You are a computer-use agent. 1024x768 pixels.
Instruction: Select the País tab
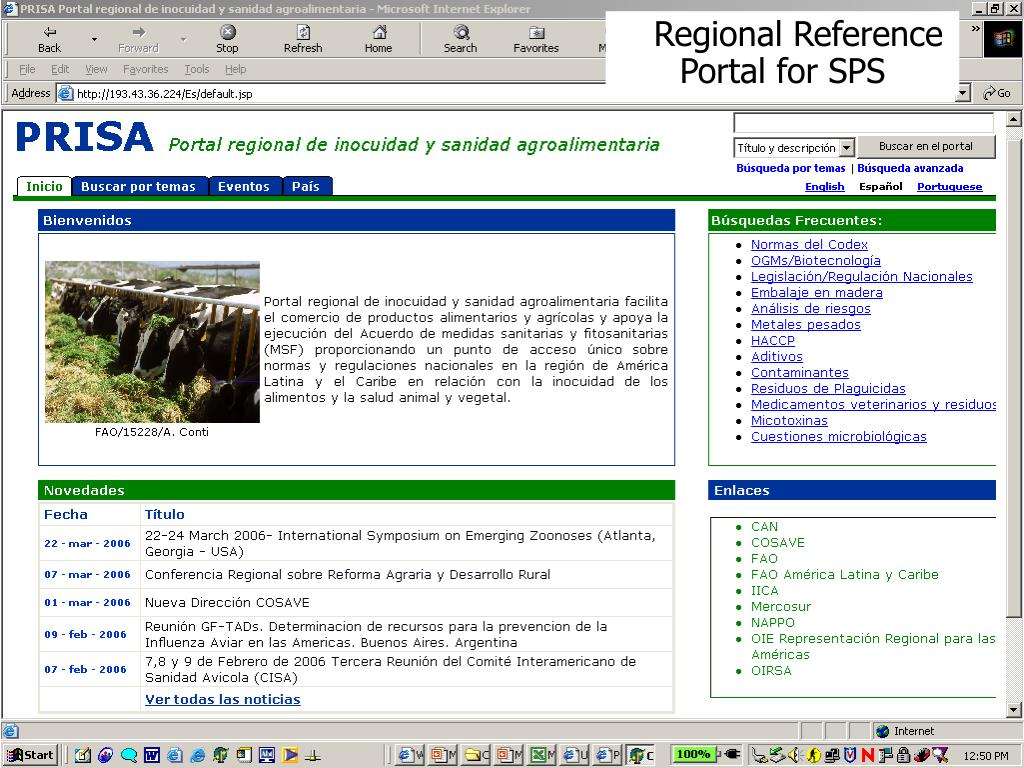click(x=306, y=186)
